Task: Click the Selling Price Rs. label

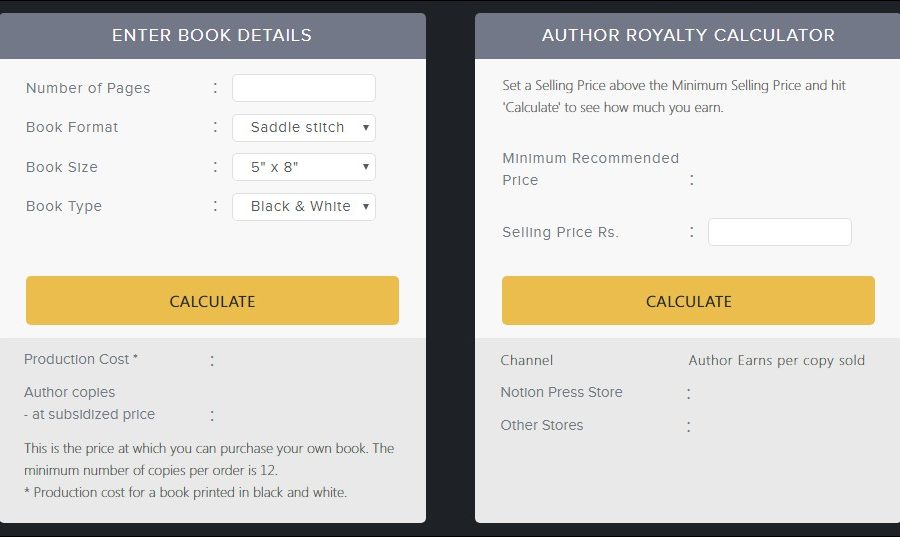Action: point(560,232)
